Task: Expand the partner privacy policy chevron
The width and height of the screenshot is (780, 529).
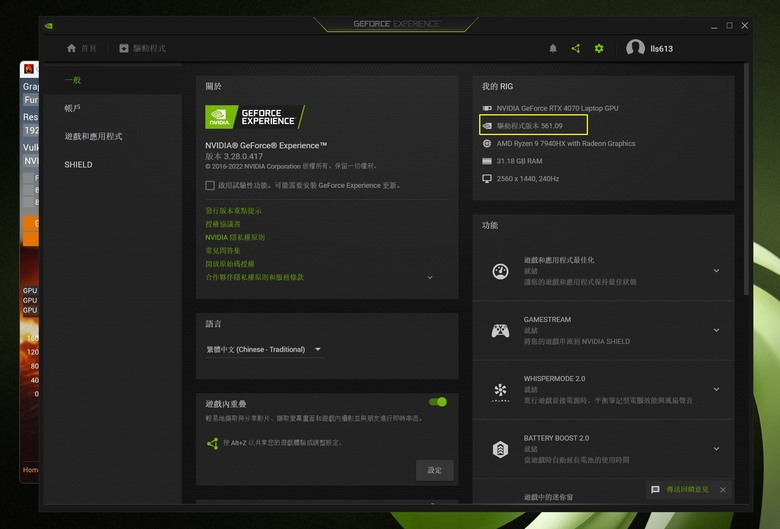Action: click(x=430, y=278)
